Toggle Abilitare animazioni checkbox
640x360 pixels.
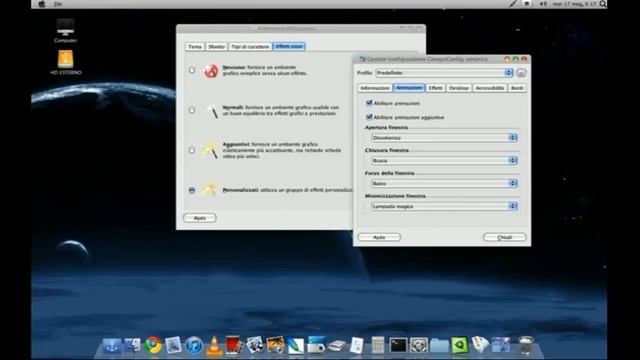[x=369, y=103]
